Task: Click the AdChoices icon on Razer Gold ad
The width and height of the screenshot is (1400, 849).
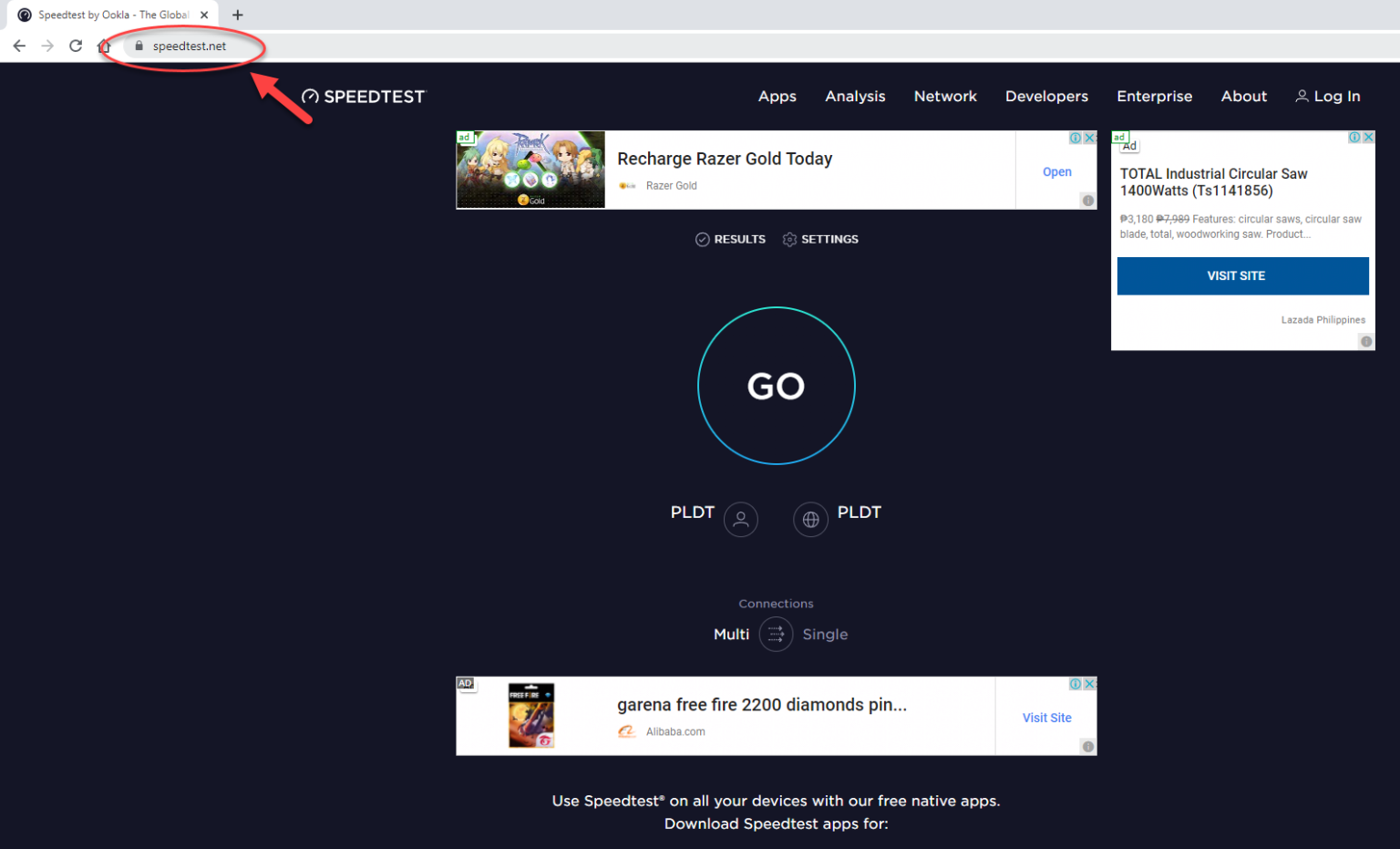Action: point(1076,138)
